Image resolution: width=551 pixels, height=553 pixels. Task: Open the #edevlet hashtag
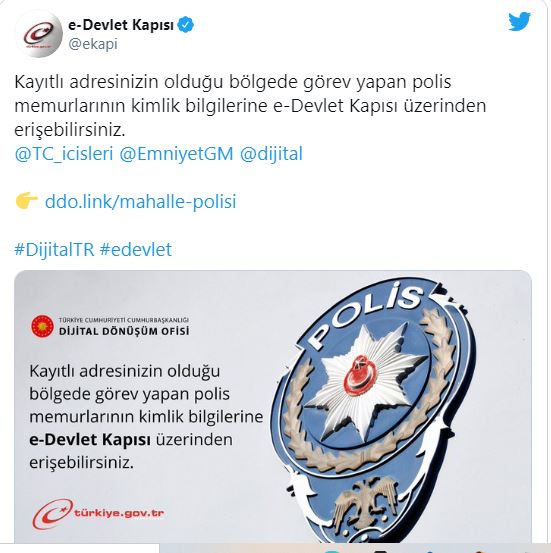point(135,249)
